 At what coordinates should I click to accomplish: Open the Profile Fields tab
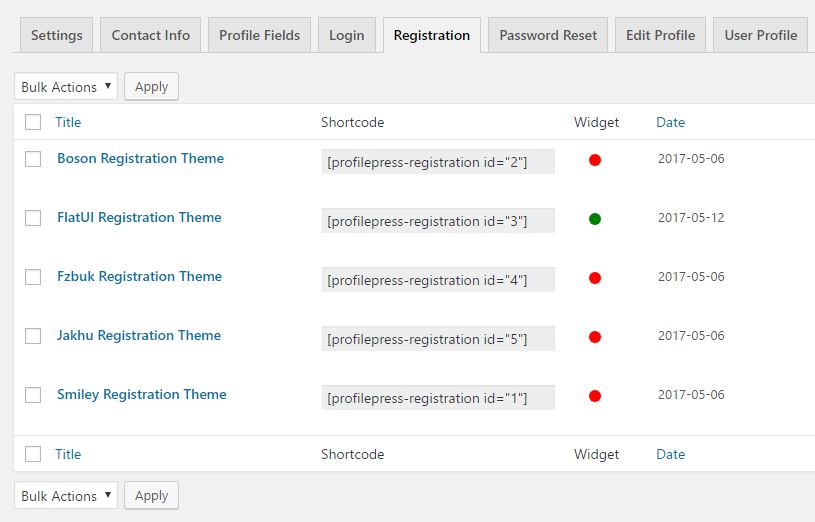click(259, 35)
